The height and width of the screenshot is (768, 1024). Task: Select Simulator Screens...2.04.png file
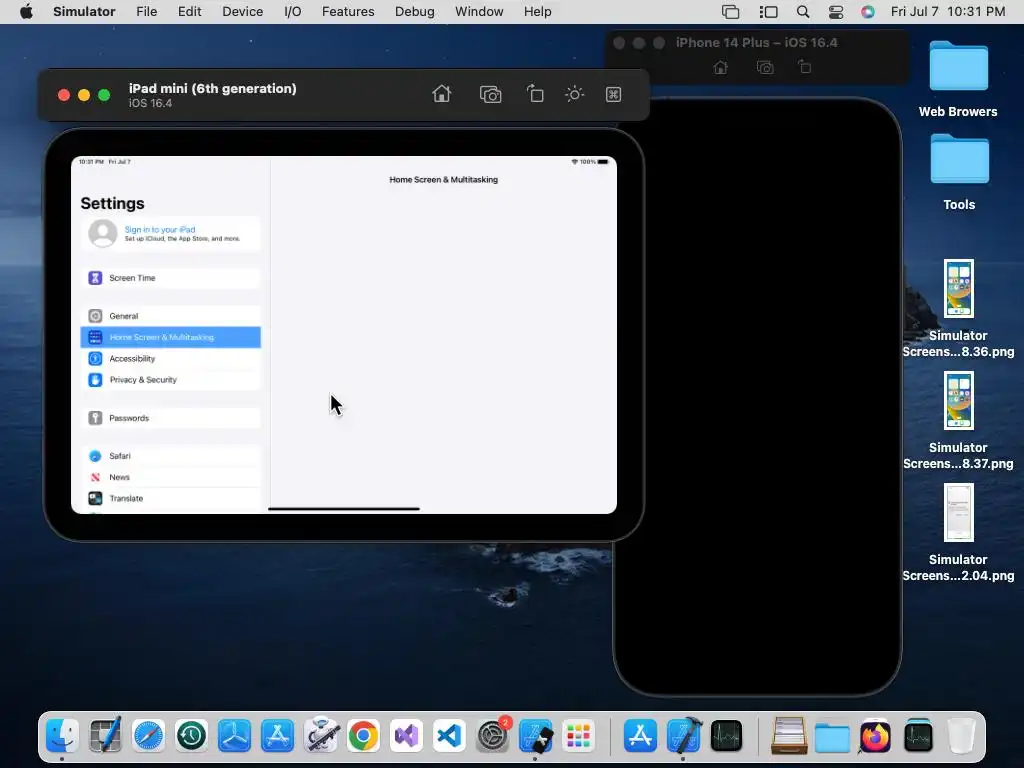958,532
